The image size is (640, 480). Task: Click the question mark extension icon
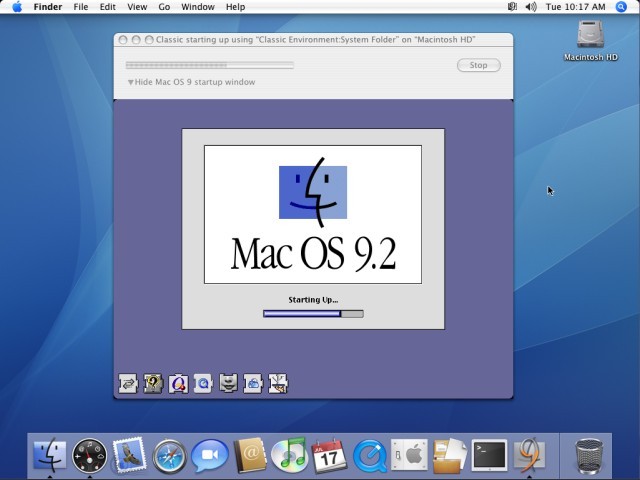click(x=153, y=384)
